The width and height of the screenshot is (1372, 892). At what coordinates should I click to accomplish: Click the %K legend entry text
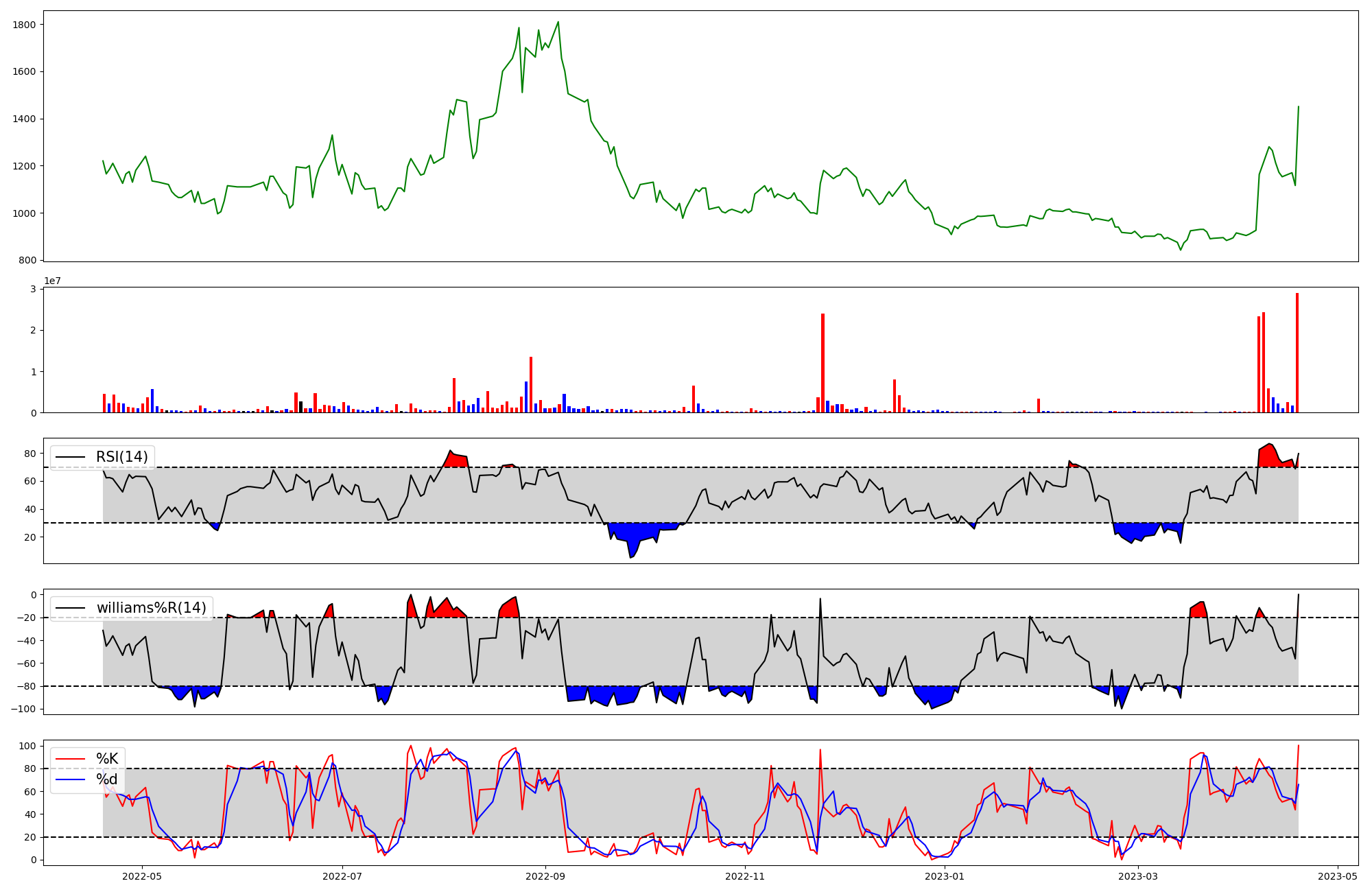click(107, 759)
